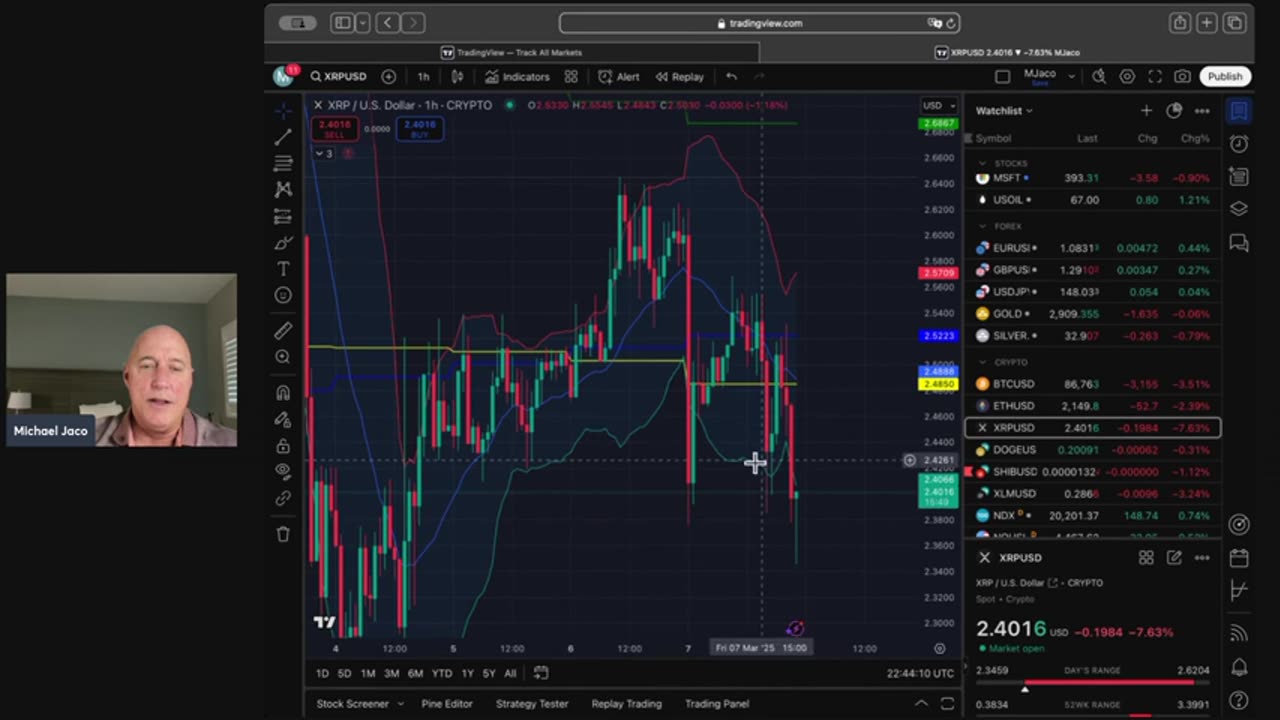Open the Indicators dialog
Viewport: 1280px width, 720px height.
(x=518, y=76)
